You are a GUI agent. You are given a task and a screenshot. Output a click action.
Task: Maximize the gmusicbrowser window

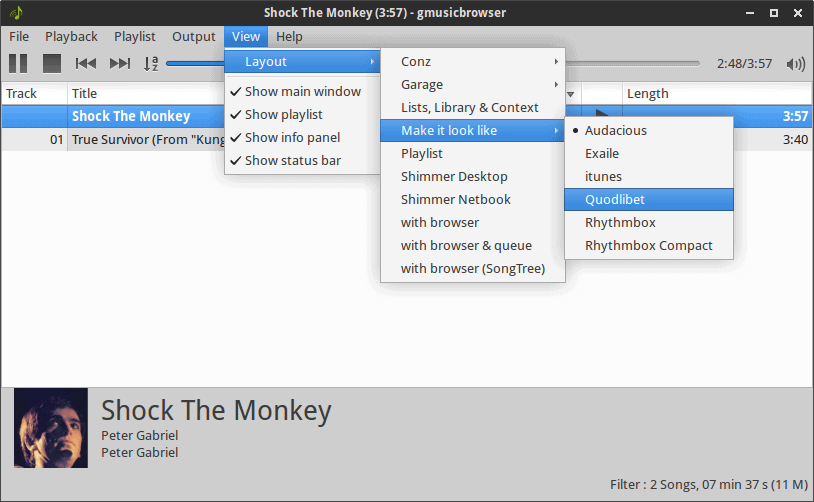click(774, 13)
